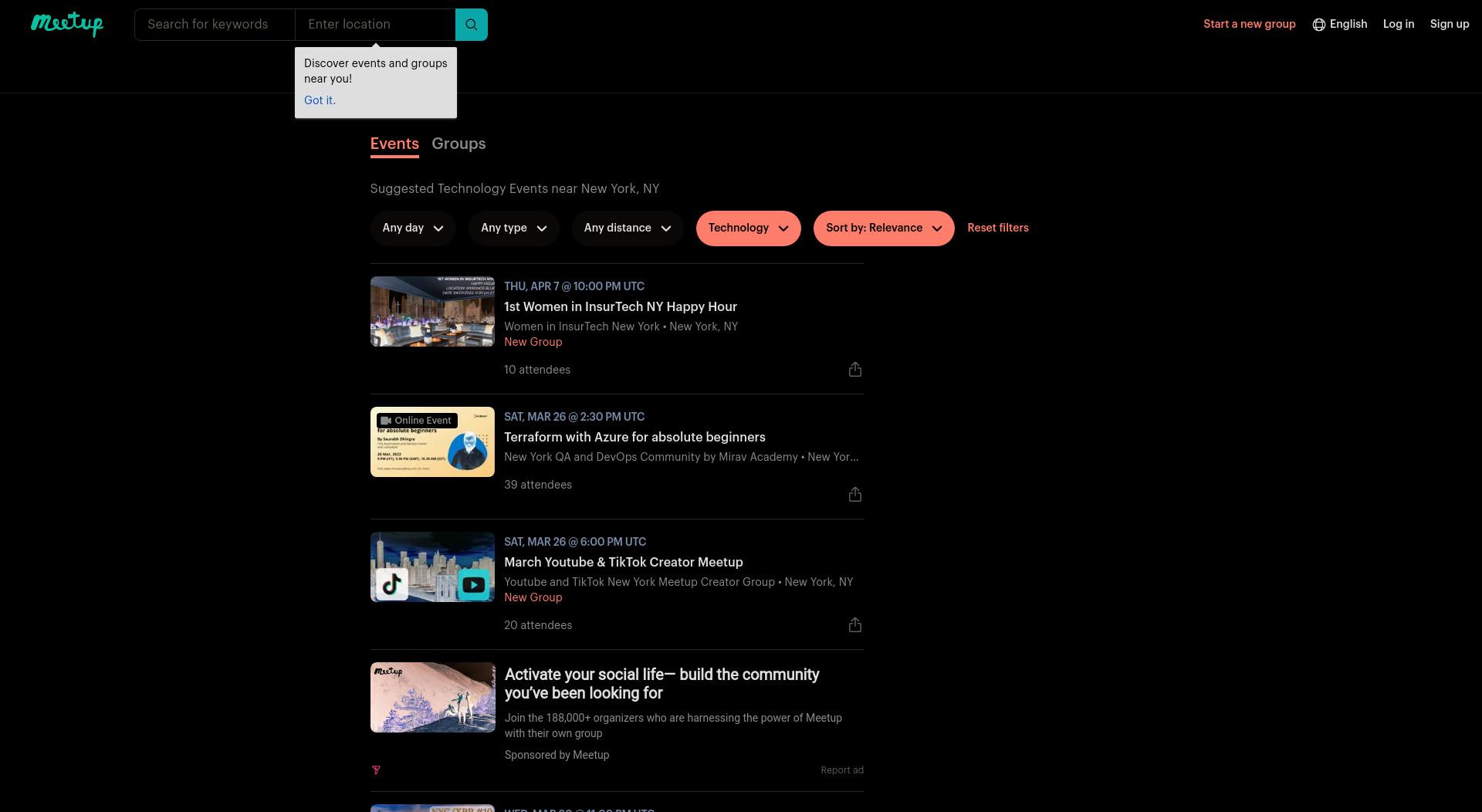Focus the Enter location field
Screen dimensions: 1482x812
coord(375,25)
